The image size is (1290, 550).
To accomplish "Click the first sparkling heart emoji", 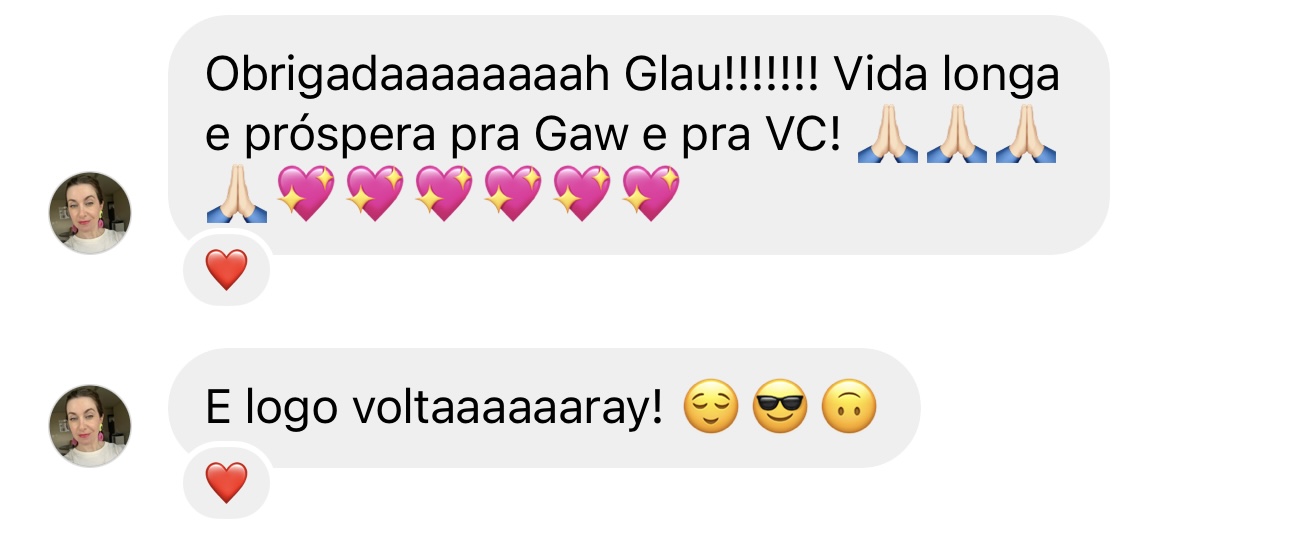I will pos(306,194).
